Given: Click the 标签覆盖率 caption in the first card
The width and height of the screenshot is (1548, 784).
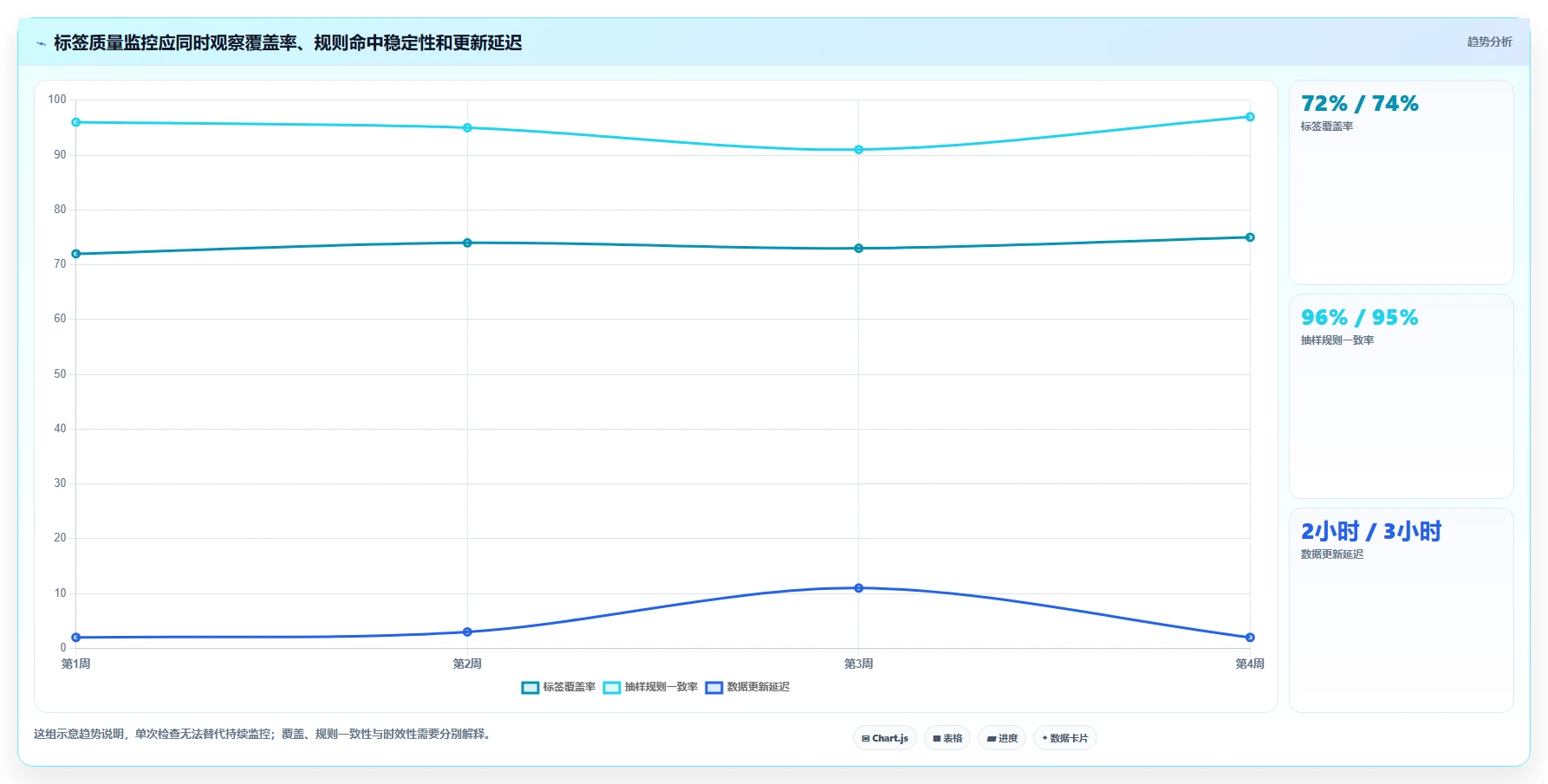Looking at the screenshot, I should (x=1327, y=126).
